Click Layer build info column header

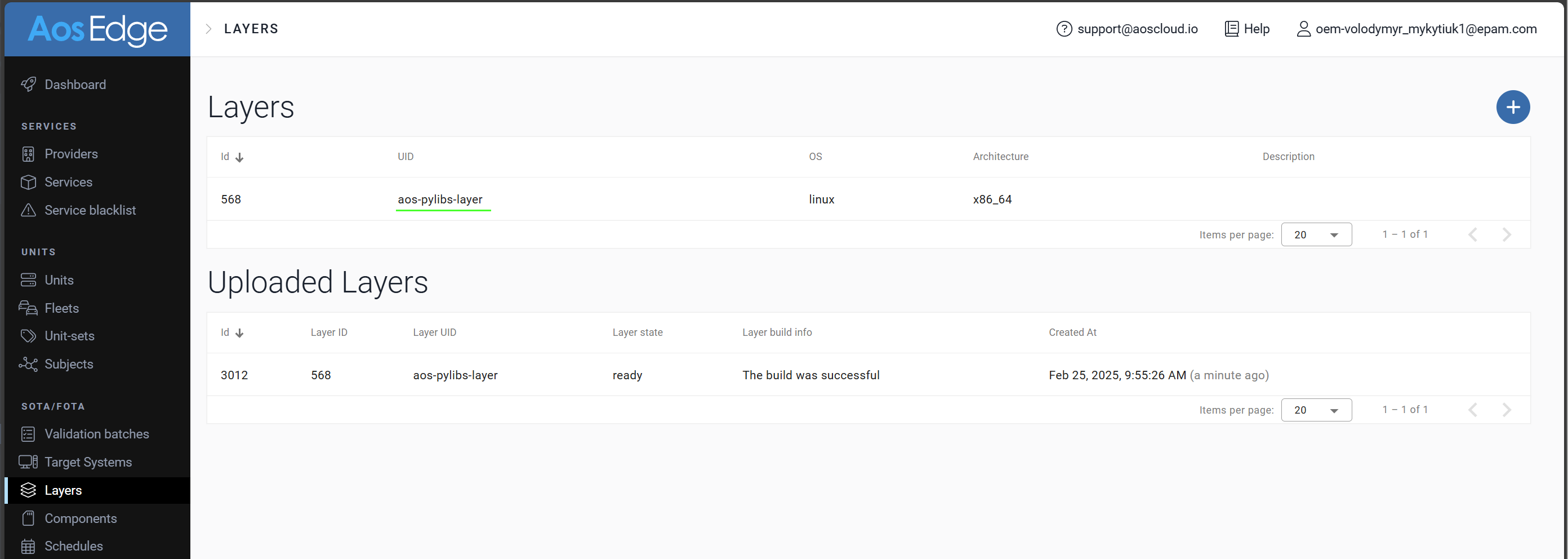[777, 332]
